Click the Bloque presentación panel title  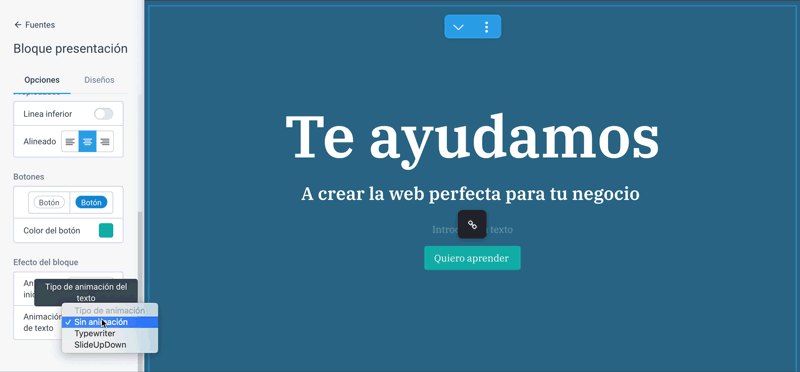[x=70, y=49]
